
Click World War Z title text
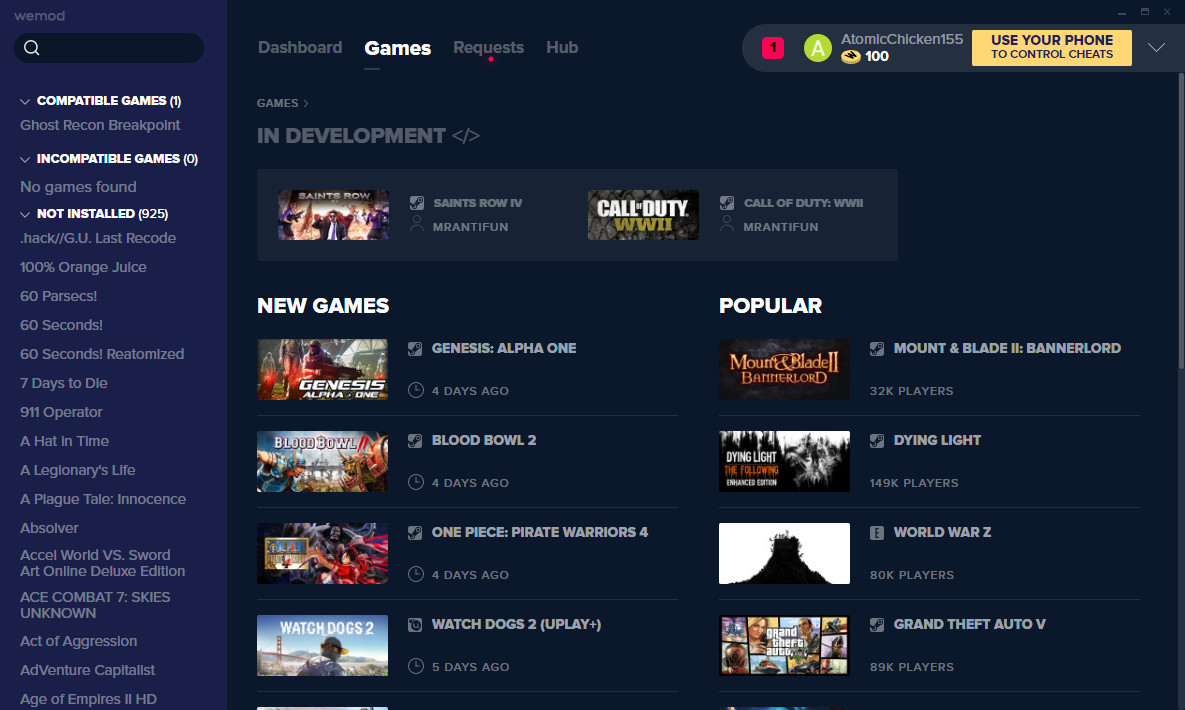[942, 533]
